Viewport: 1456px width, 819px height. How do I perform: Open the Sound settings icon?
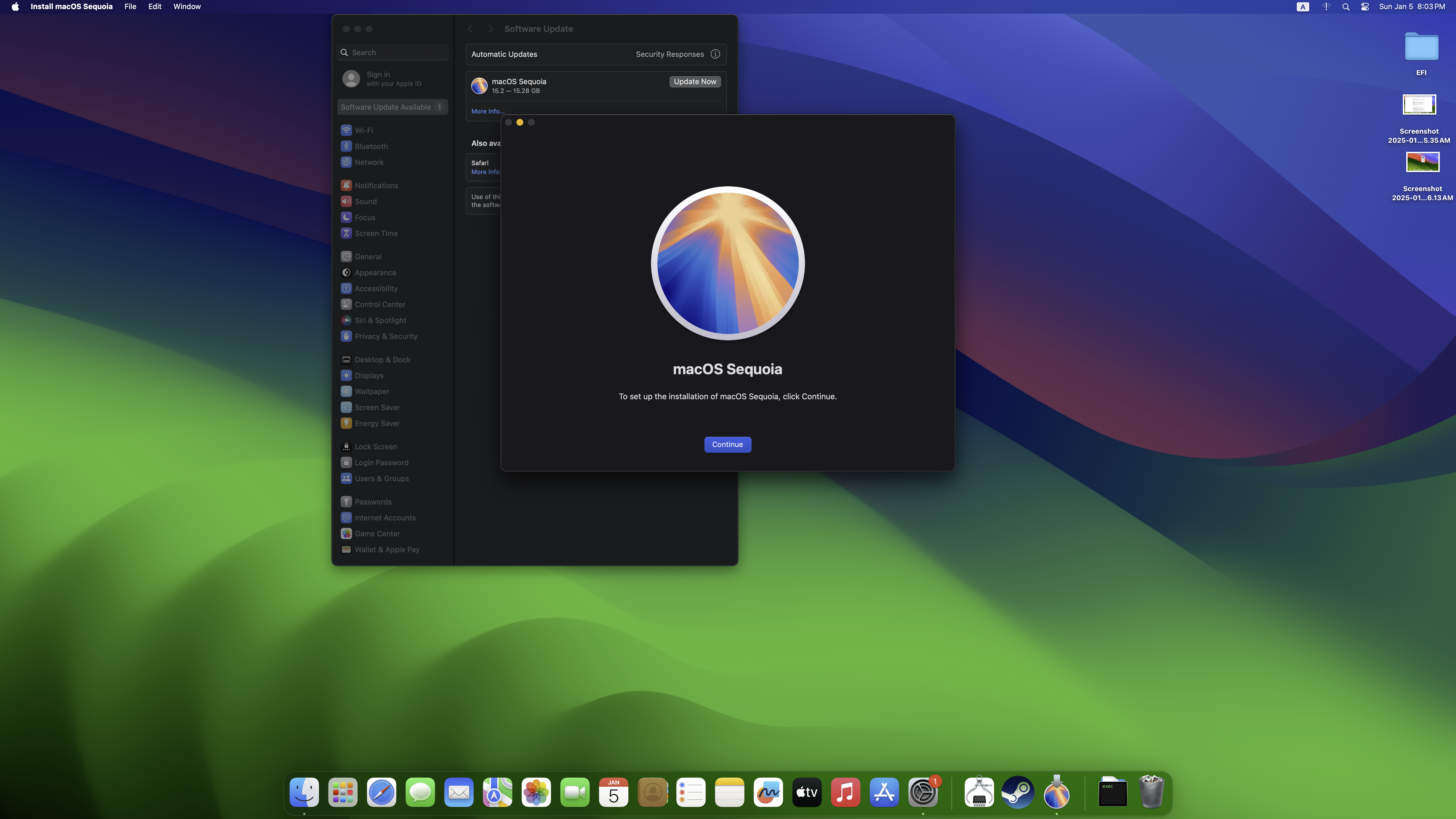(x=346, y=201)
